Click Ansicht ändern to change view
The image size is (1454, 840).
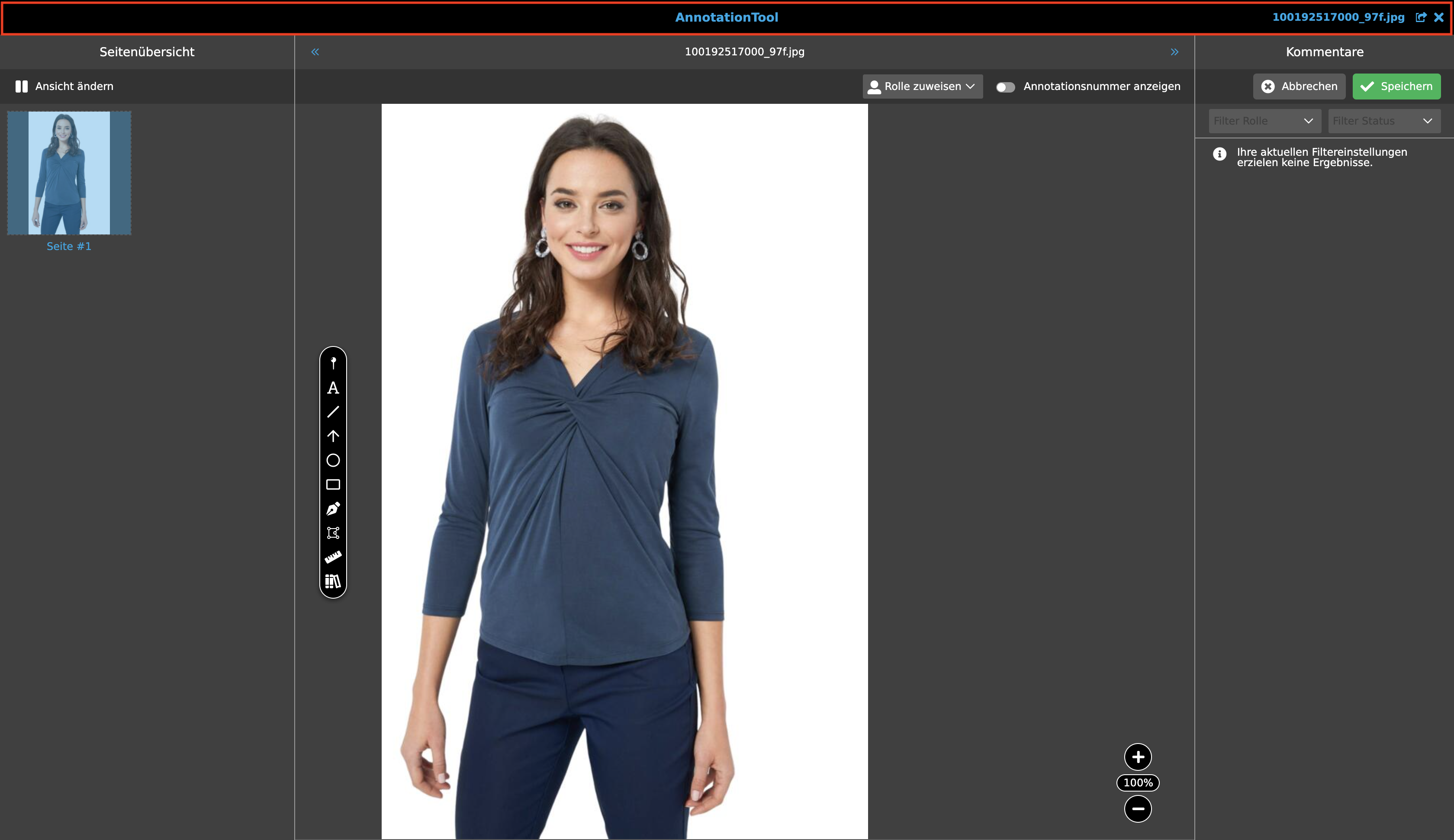click(x=64, y=87)
